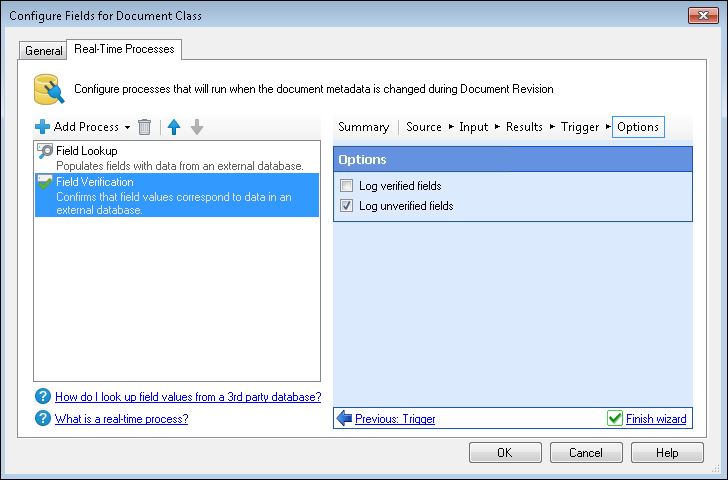Open the Summary wizard step
728x480 pixels.
tap(364, 127)
